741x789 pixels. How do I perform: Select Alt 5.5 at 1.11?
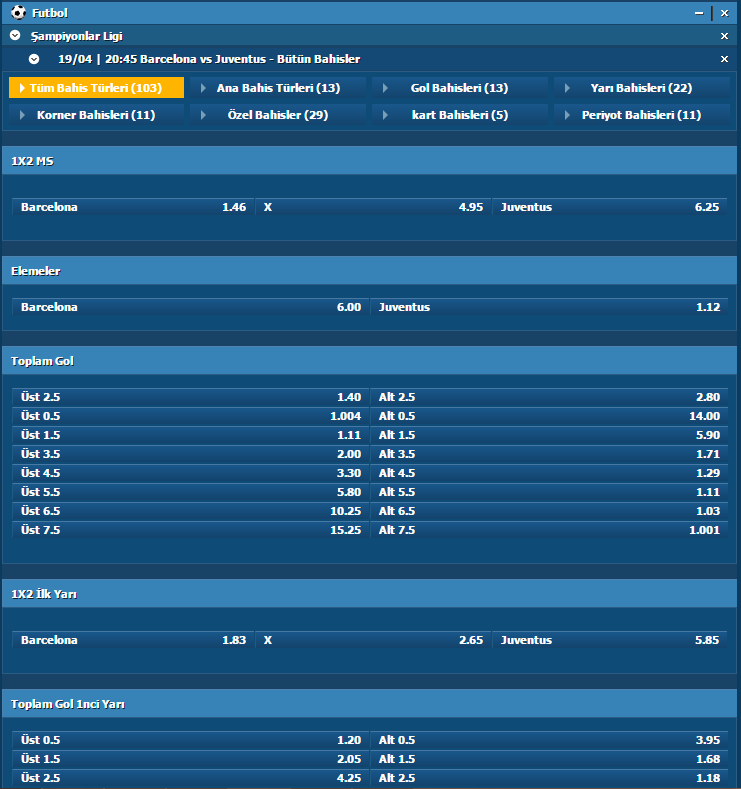pyautogui.click(x=549, y=492)
